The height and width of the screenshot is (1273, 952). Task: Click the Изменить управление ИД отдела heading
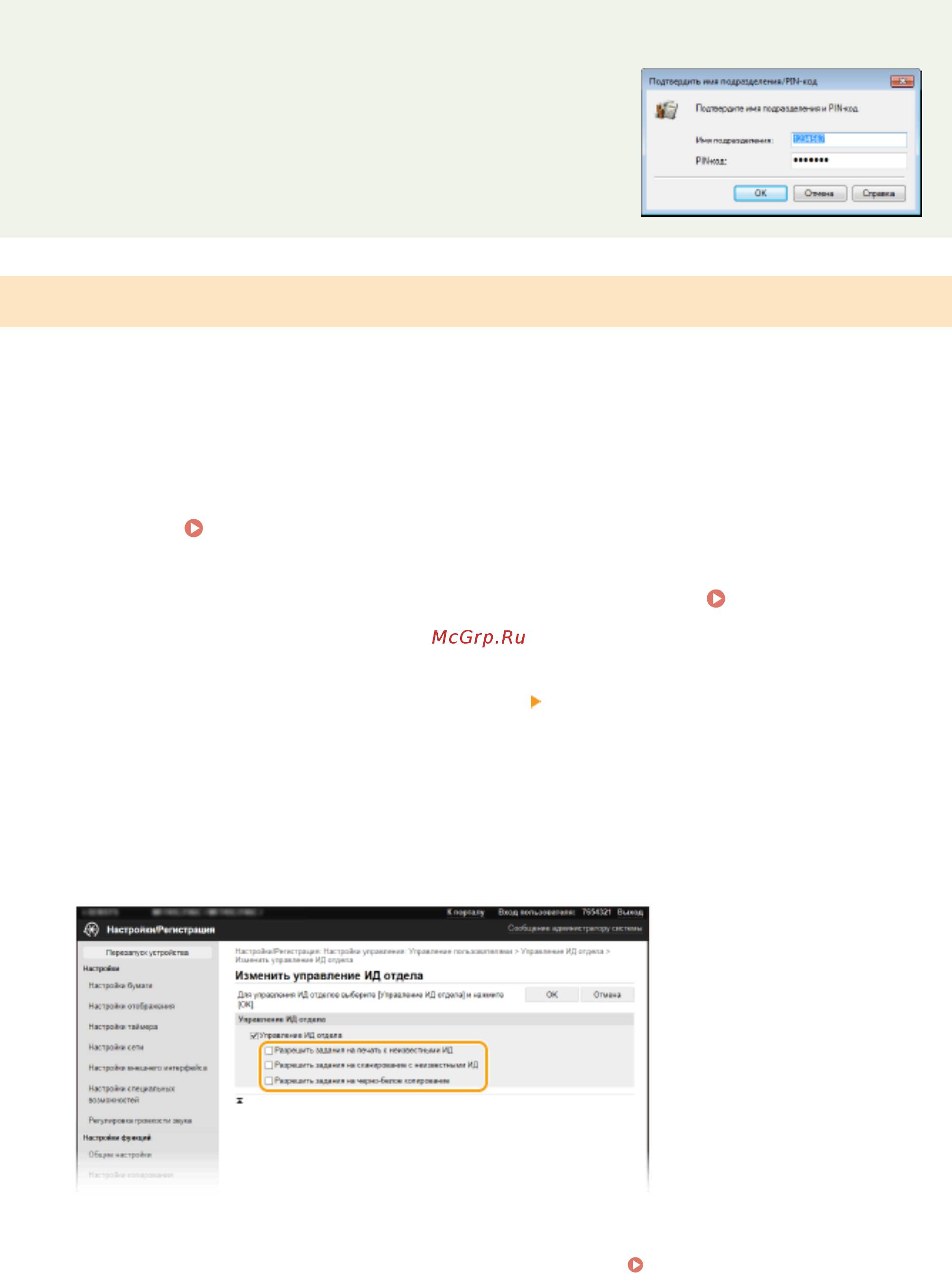329,976
